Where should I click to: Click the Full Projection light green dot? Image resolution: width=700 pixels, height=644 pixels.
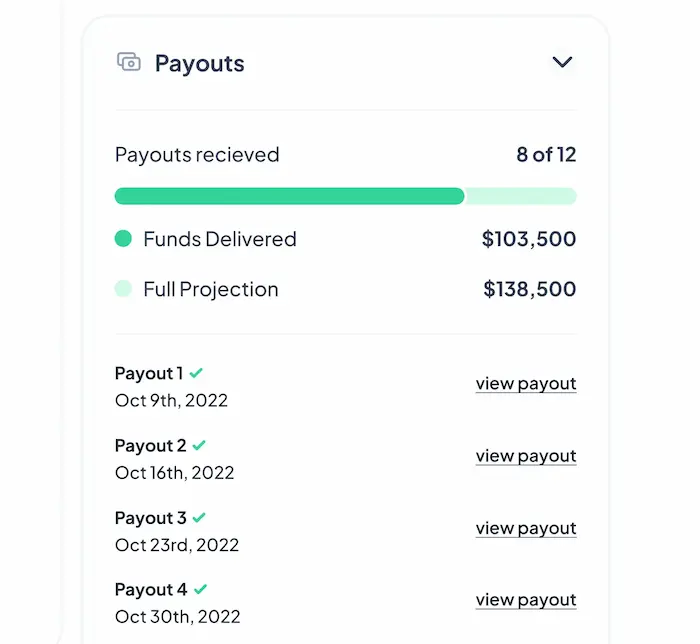123,288
